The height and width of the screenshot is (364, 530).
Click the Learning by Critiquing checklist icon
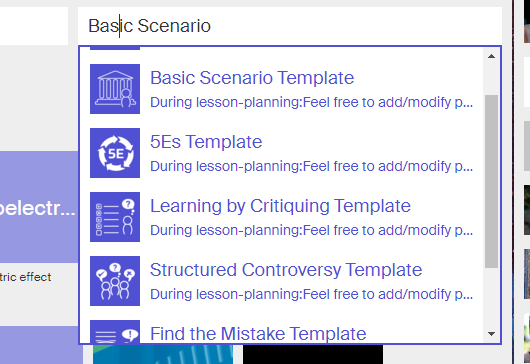115,217
